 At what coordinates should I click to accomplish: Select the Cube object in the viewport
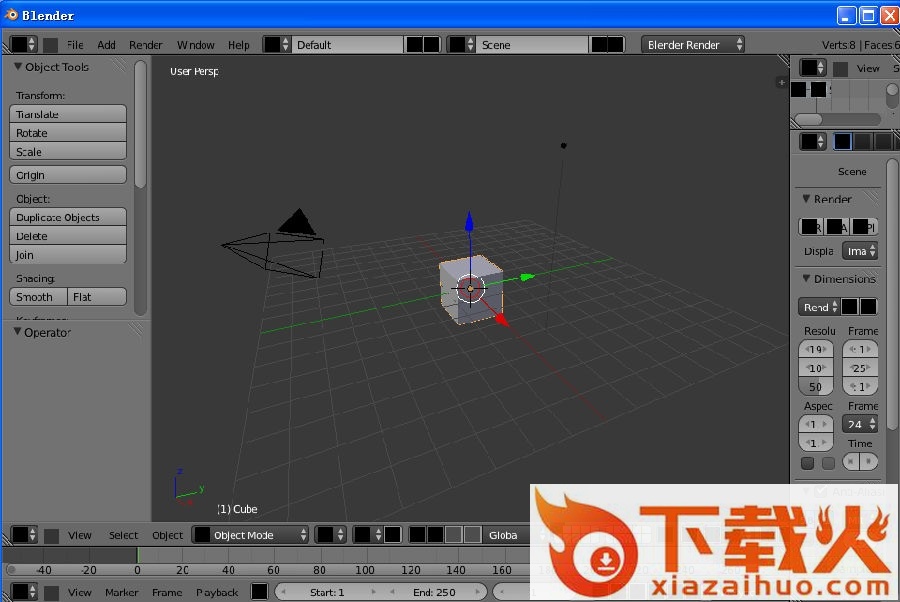(x=471, y=290)
